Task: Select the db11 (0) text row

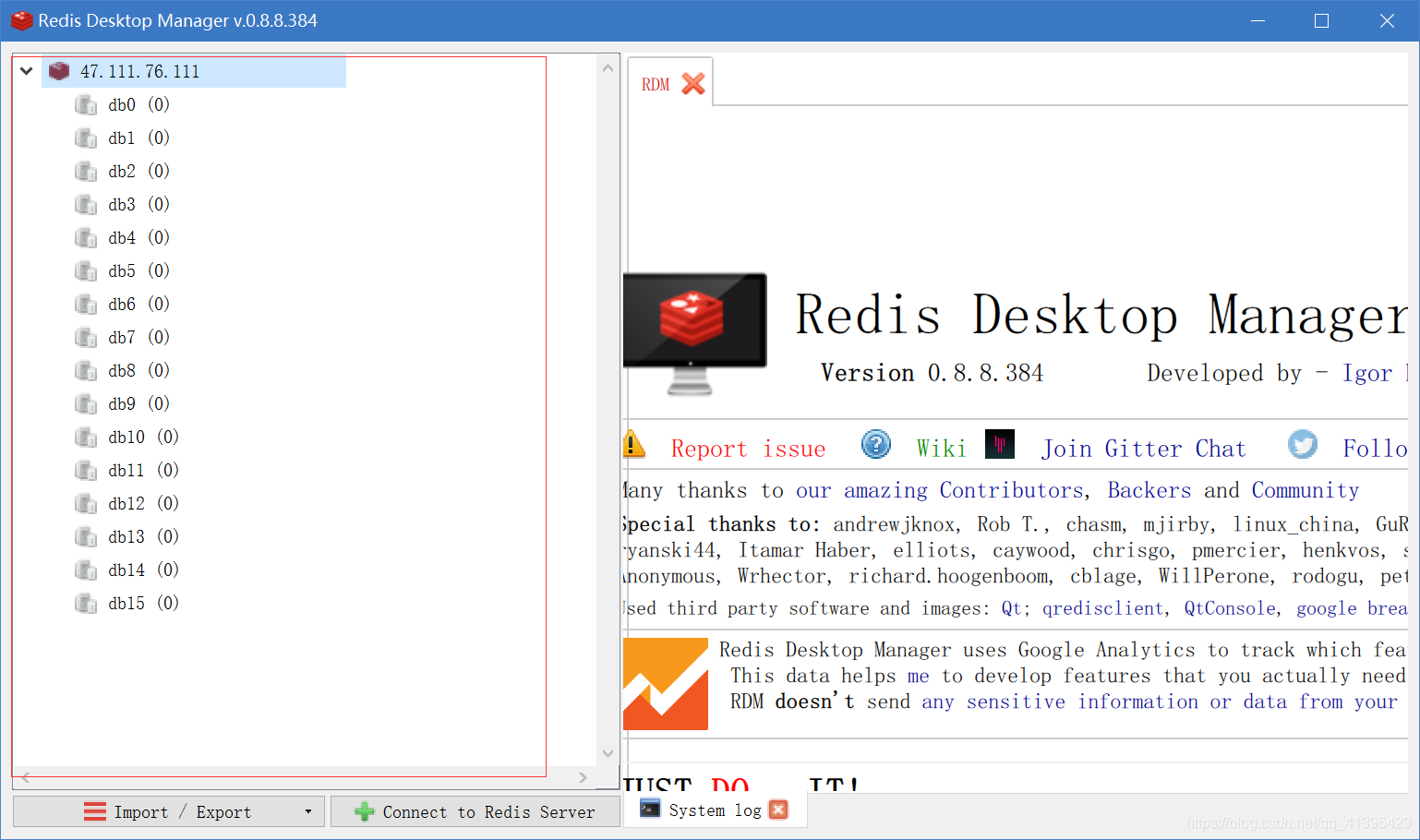Action: (x=144, y=471)
